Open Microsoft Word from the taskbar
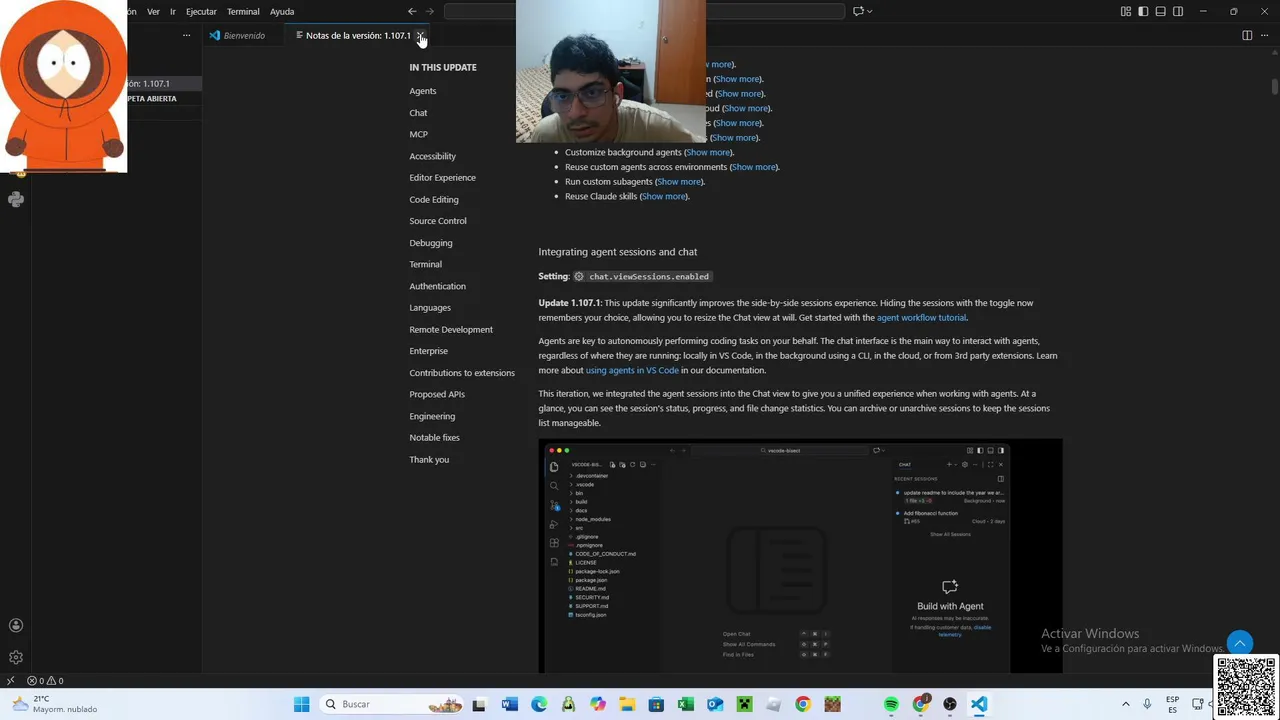This screenshot has width=1280, height=720. pyautogui.click(x=509, y=704)
